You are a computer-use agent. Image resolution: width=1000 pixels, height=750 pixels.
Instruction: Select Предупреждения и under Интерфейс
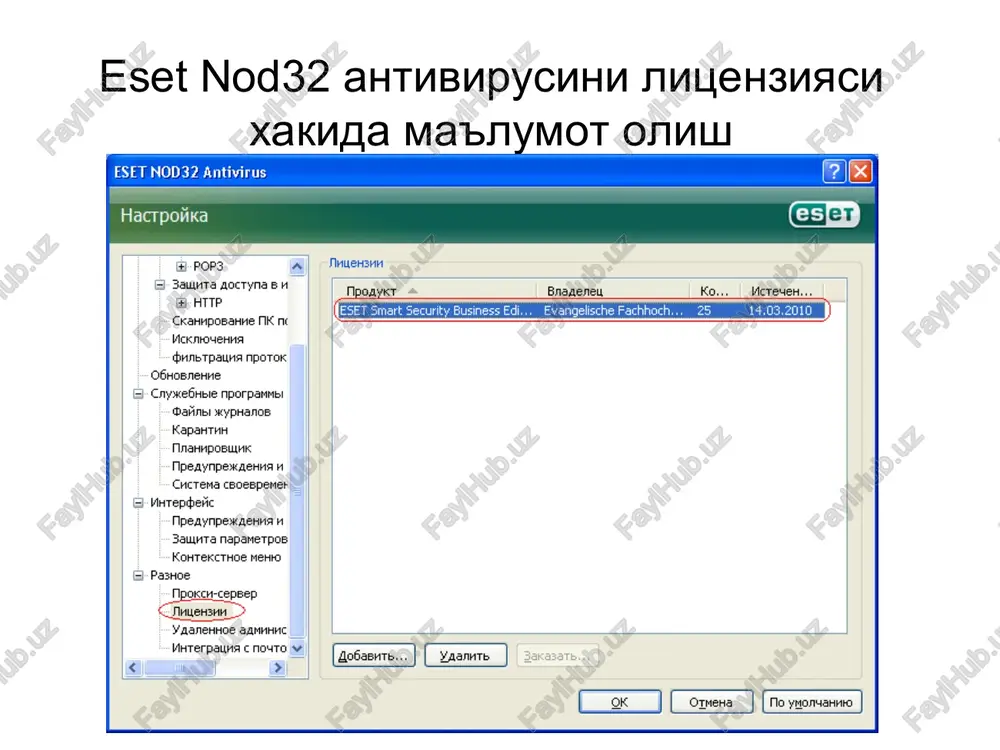click(227, 520)
